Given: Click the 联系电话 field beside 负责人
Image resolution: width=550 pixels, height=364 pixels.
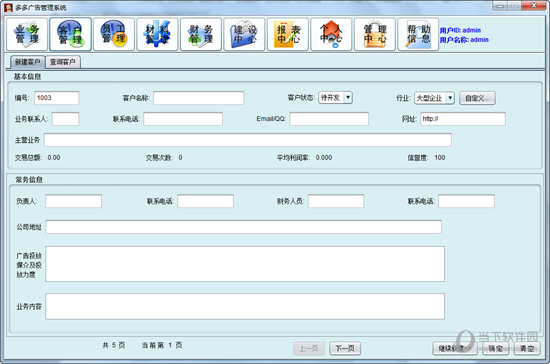Looking at the screenshot, I should tap(206, 201).
